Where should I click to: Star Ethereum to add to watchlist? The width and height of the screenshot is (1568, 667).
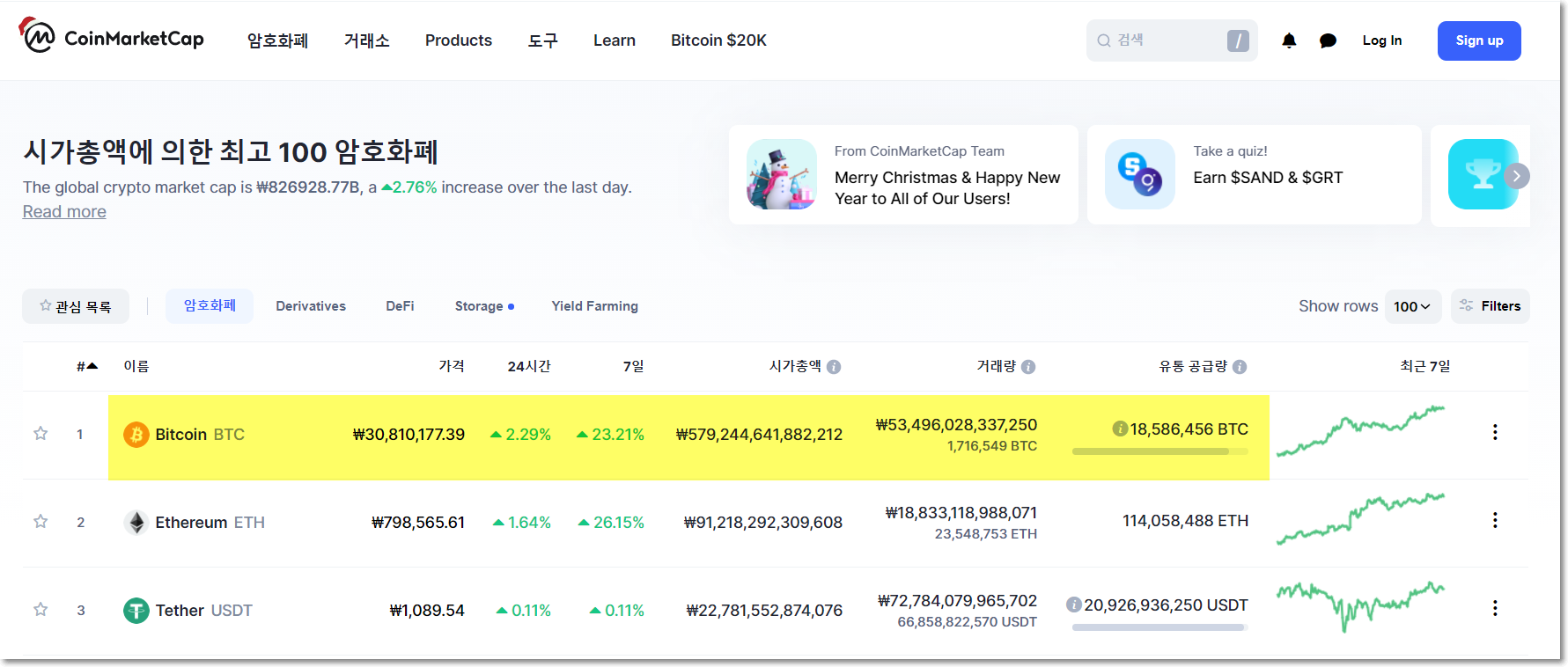point(40,521)
